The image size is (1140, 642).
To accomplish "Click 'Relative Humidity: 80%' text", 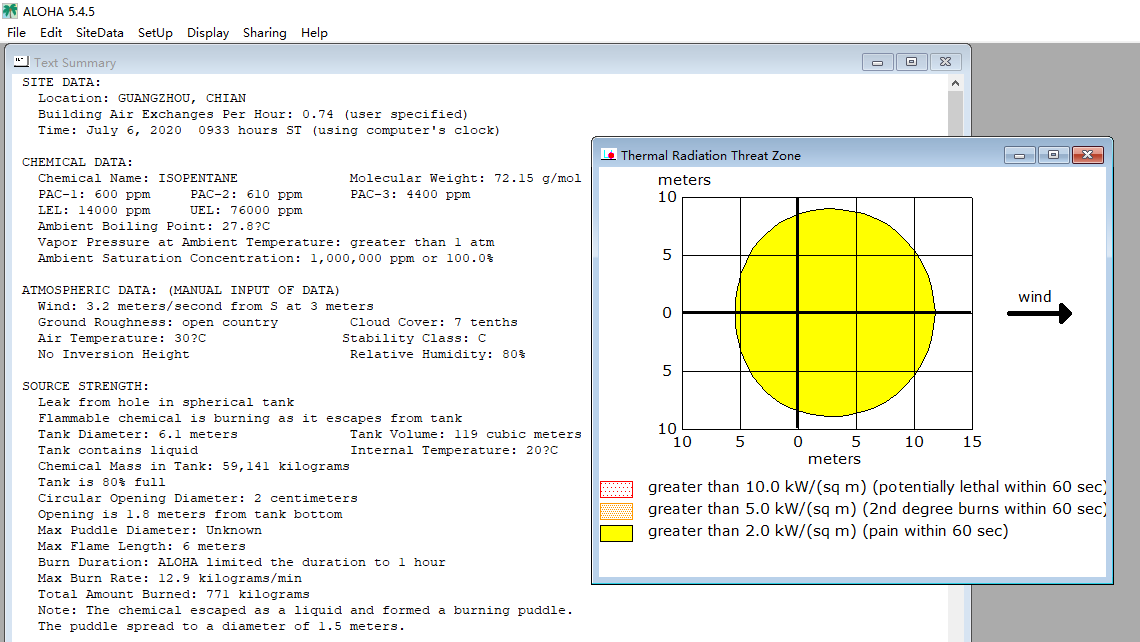I will [438, 354].
